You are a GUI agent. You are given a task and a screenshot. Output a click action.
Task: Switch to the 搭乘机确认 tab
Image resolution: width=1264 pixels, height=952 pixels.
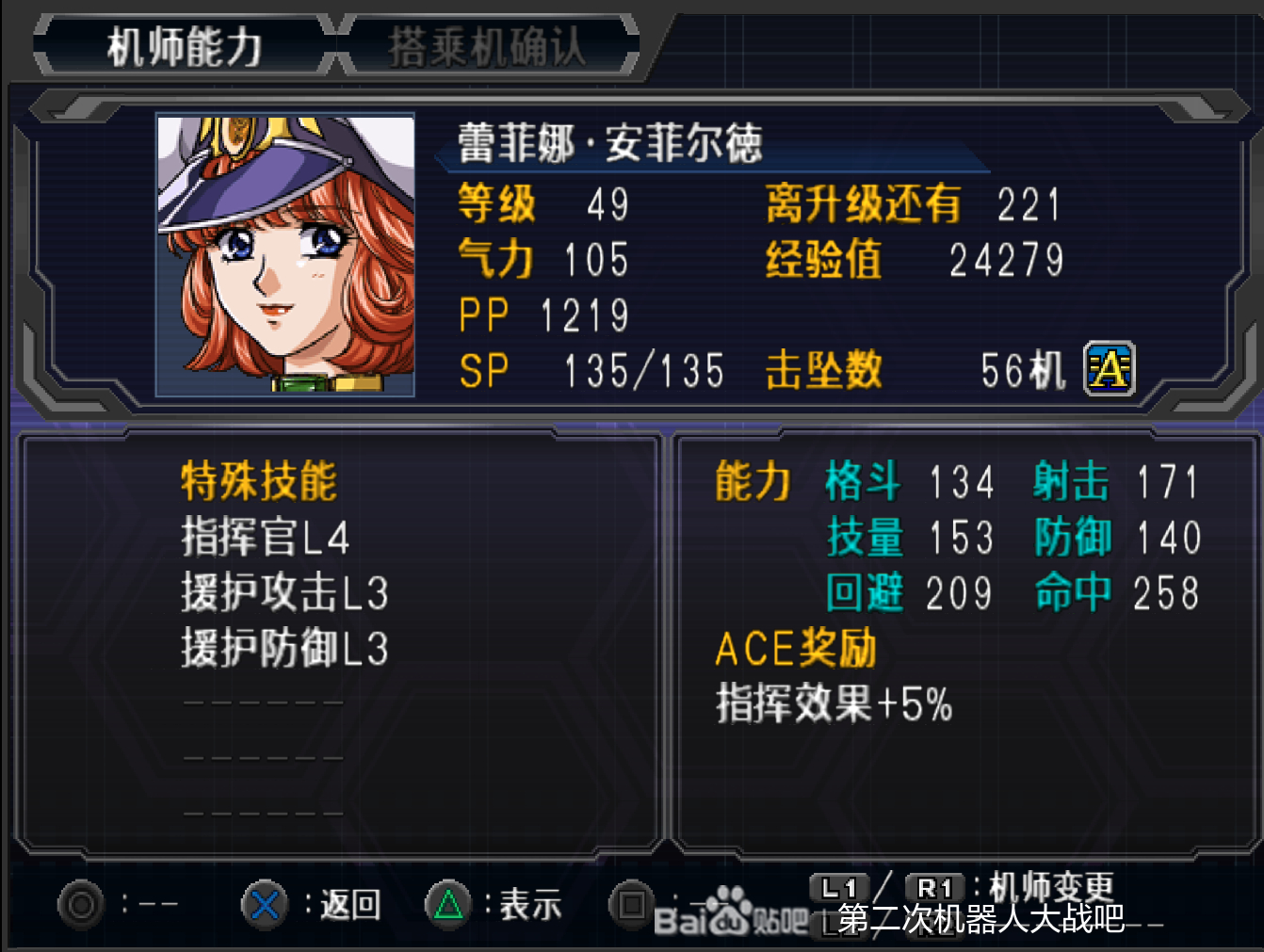[x=488, y=45]
